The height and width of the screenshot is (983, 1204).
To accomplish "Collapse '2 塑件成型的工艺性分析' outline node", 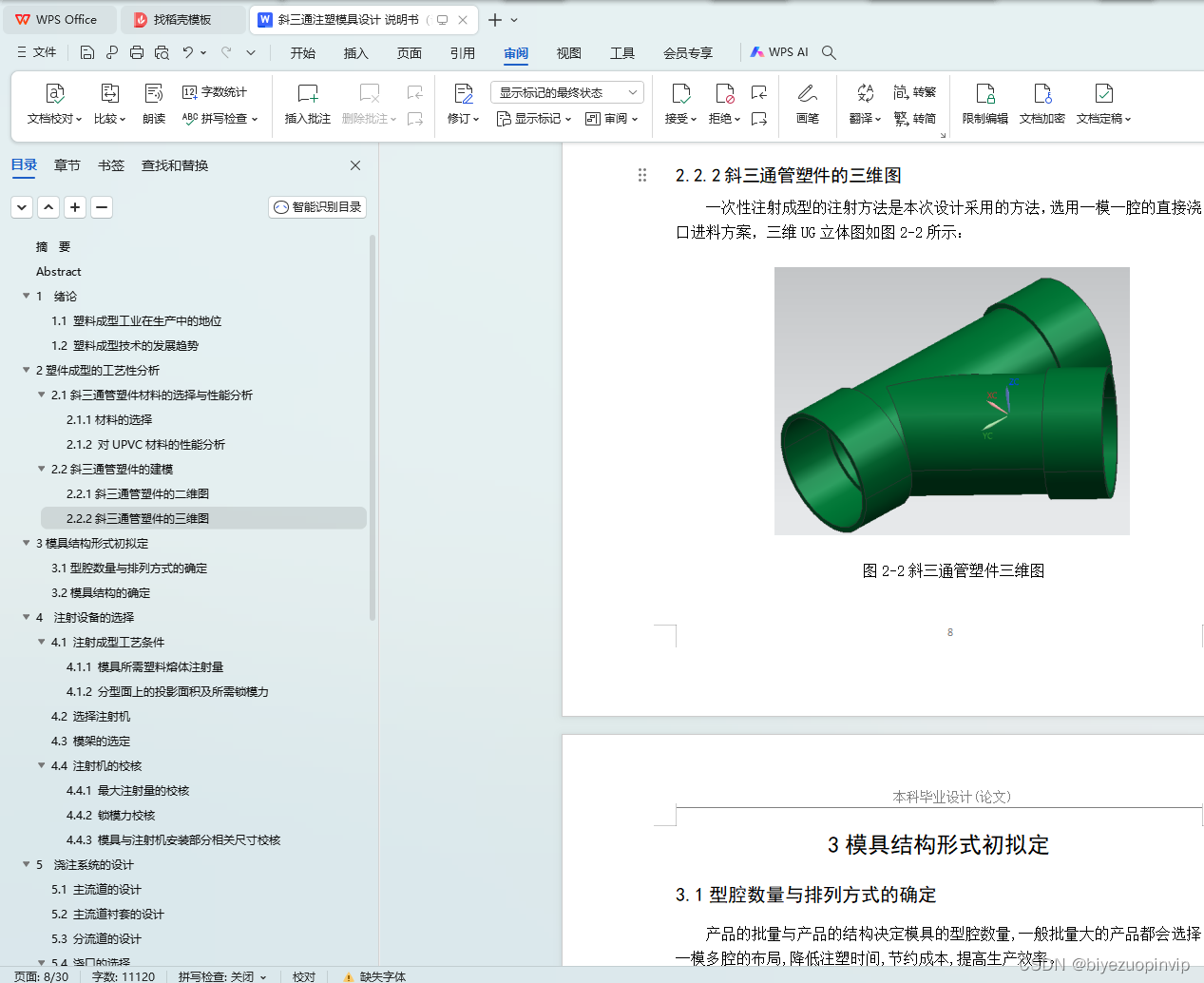I will coord(27,370).
